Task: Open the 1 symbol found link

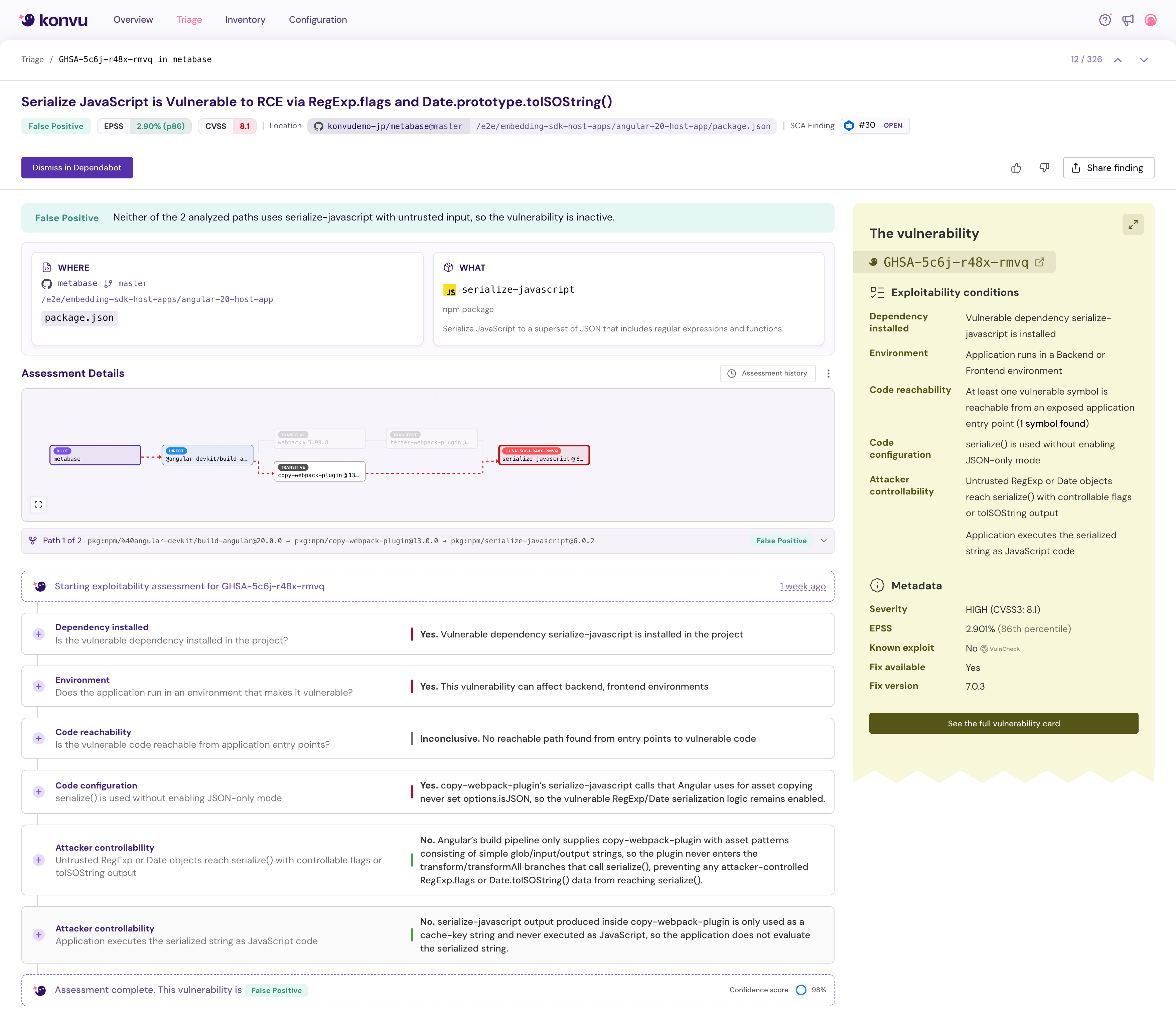Action: (x=1052, y=423)
